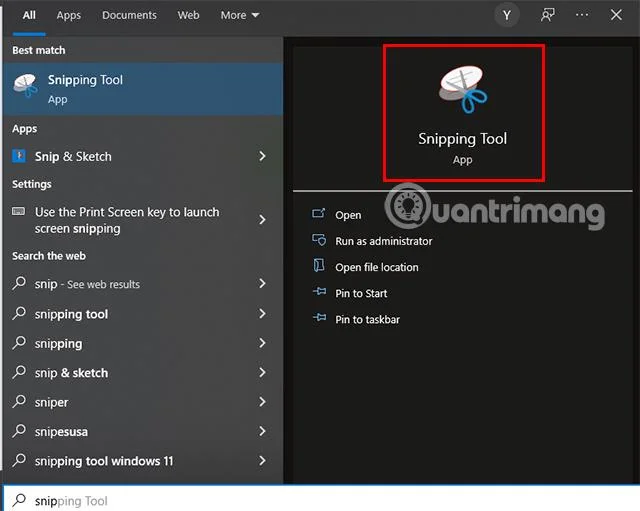
Task: Click the 'Settings' section heading
Action: [32, 184]
